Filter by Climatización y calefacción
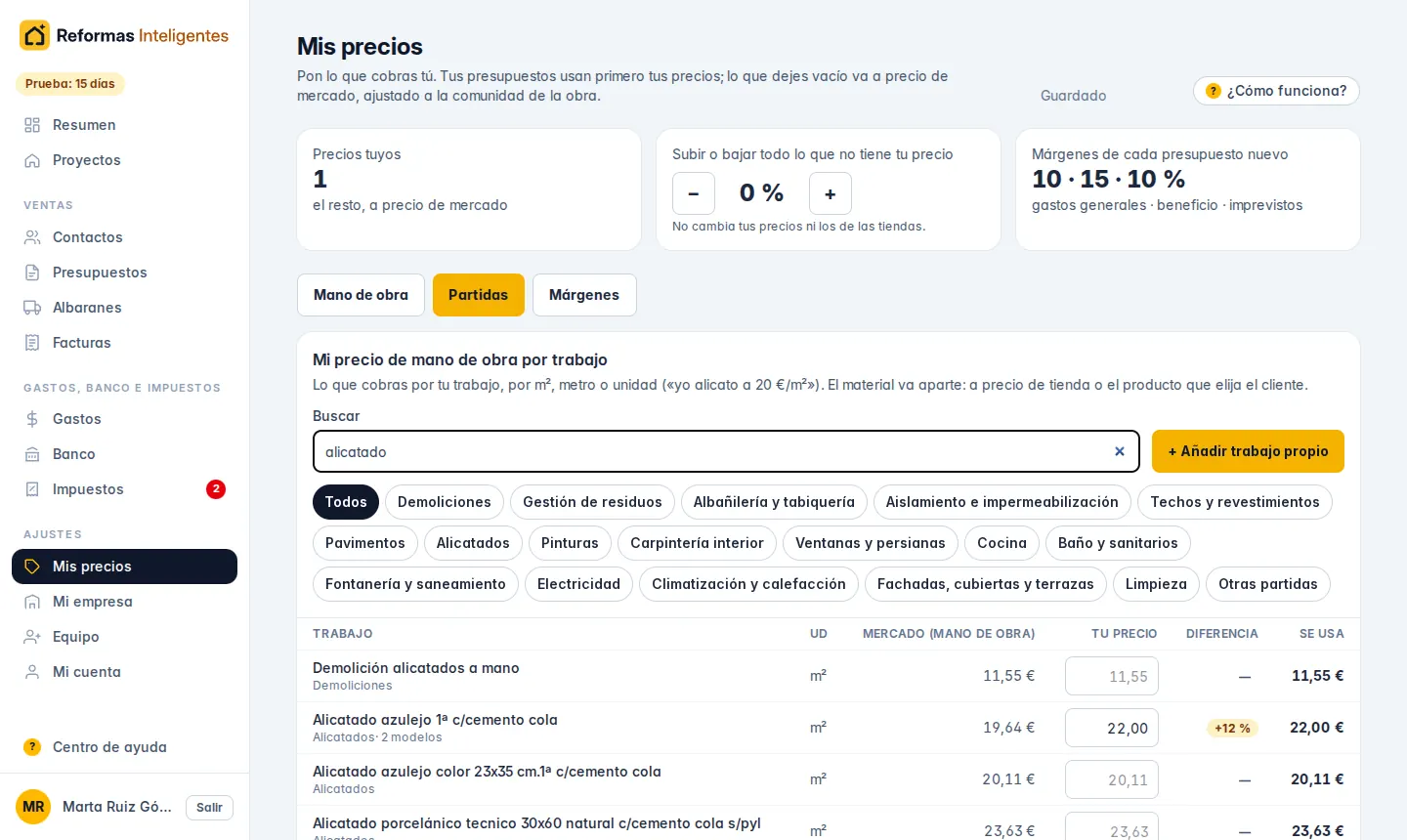Viewport: 1407px width, 840px height. tap(748, 584)
